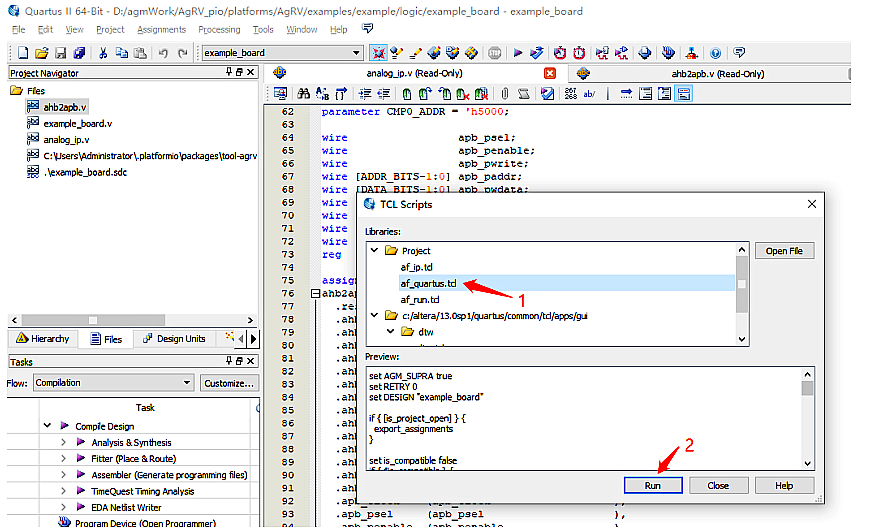
Task: Click the Save toolbar icon
Action: (60, 53)
